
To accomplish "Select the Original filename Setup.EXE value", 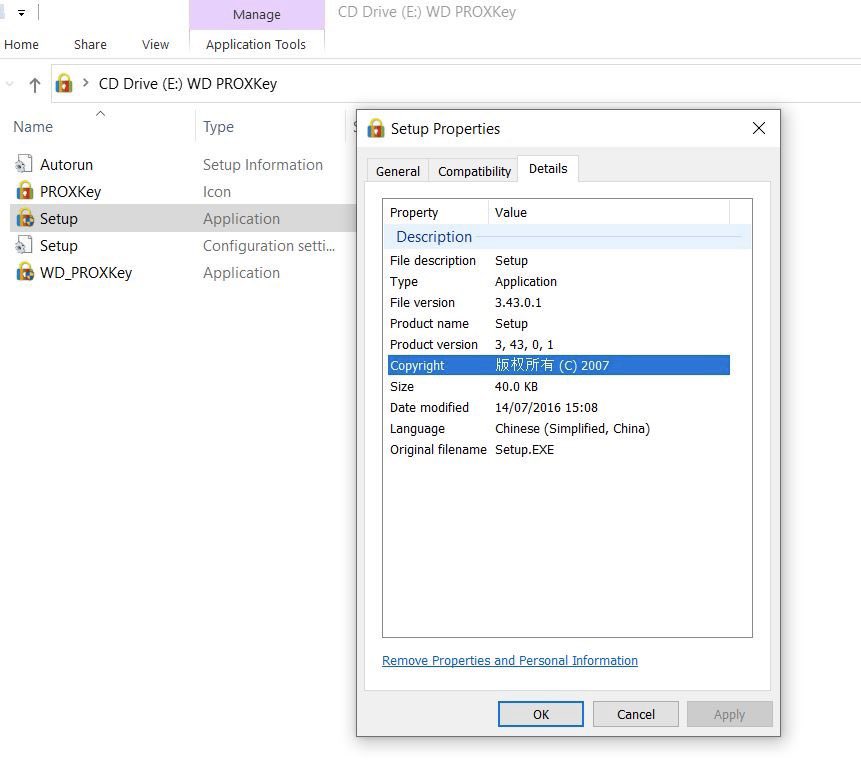I will 524,450.
